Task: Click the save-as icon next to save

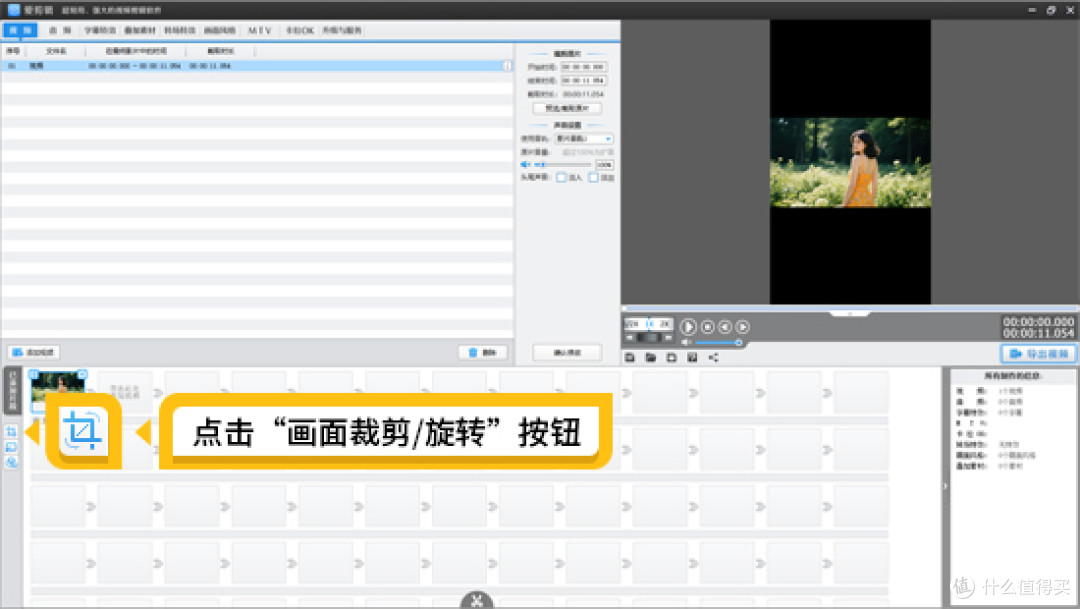Action: 692,358
